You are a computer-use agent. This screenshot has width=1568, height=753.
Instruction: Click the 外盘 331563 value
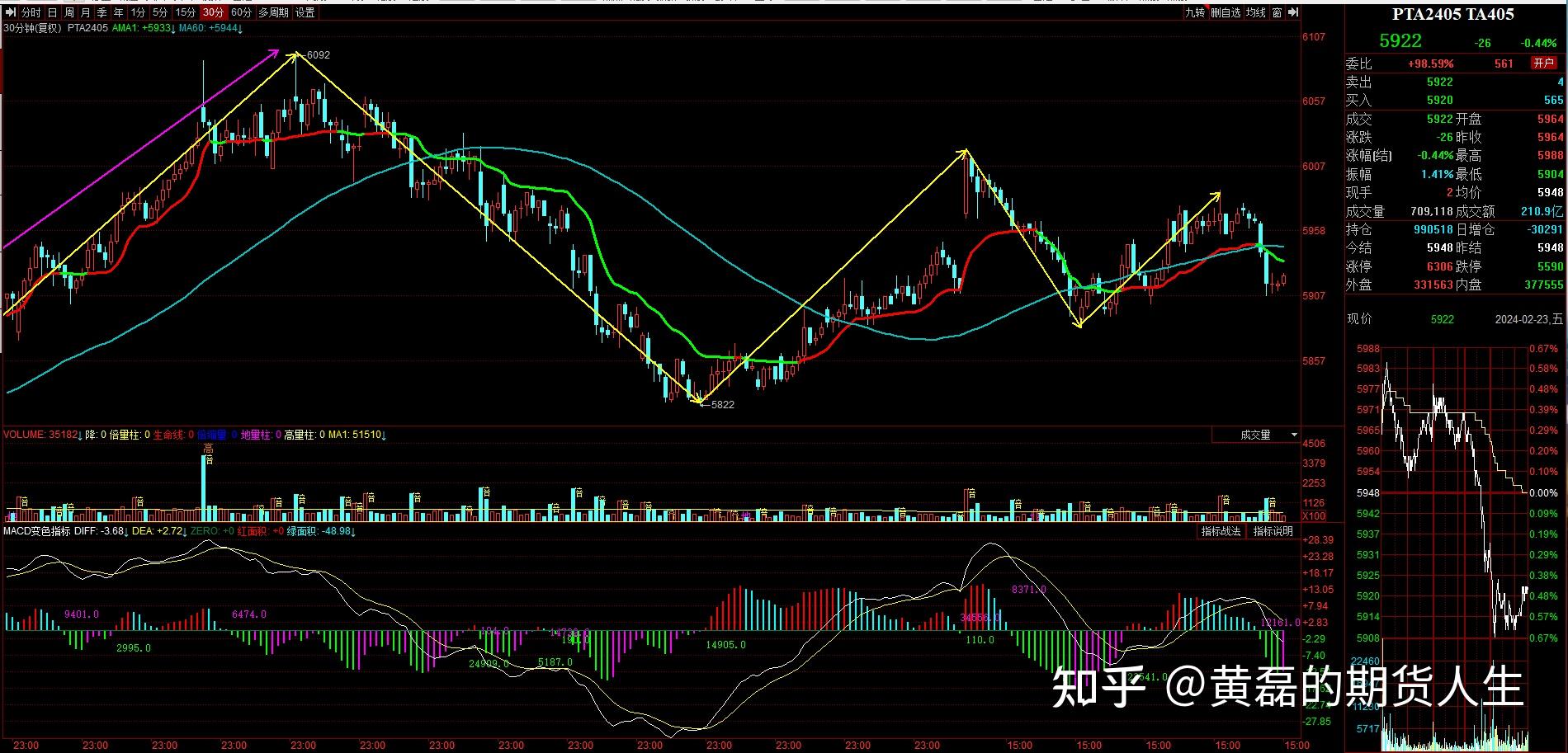[x=1433, y=285]
